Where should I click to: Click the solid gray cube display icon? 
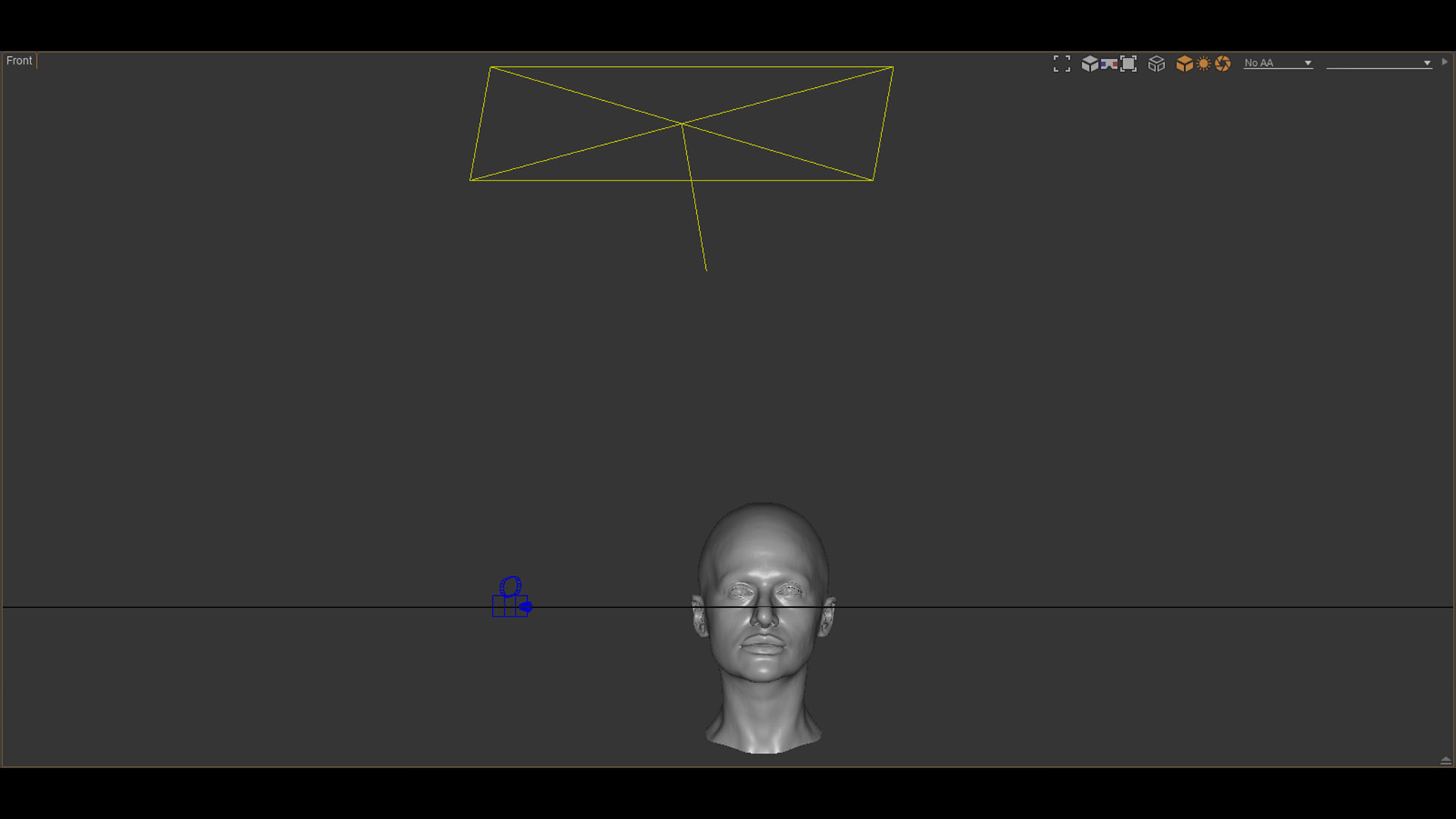point(1090,64)
